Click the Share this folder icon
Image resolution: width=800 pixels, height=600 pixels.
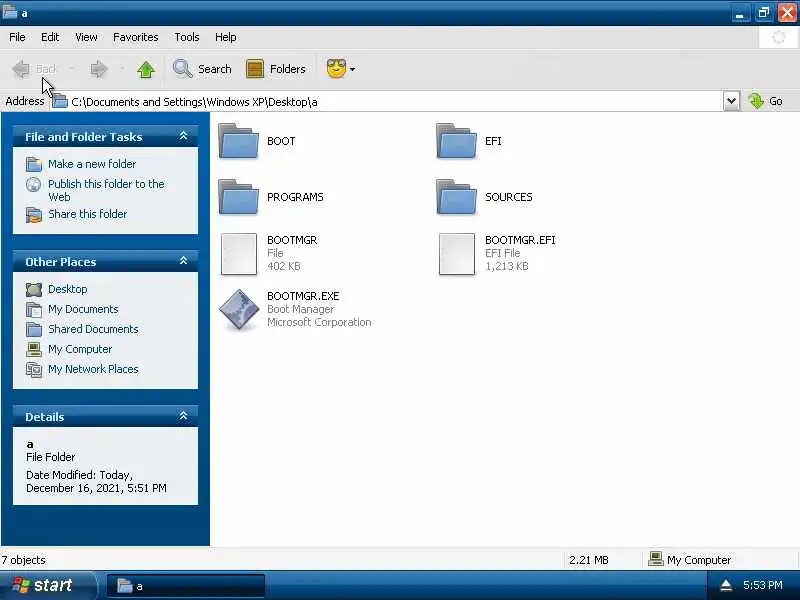point(34,214)
